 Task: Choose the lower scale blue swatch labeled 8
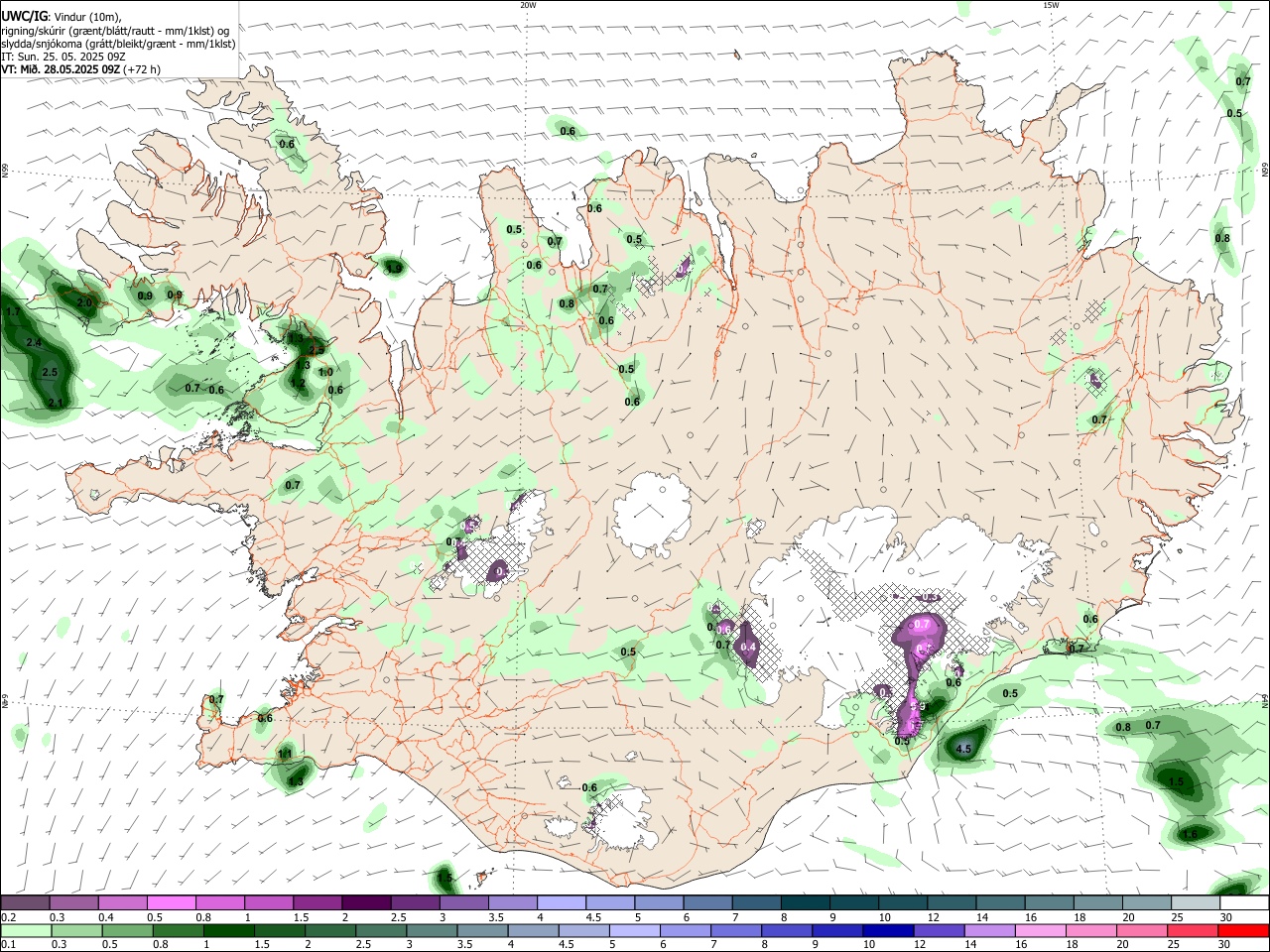[787, 930]
